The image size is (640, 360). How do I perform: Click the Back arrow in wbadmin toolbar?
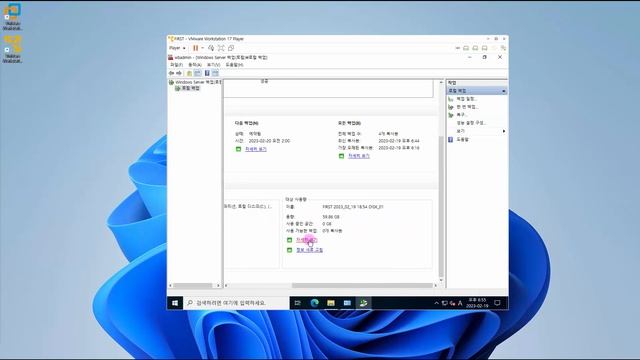tap(171, 73)
